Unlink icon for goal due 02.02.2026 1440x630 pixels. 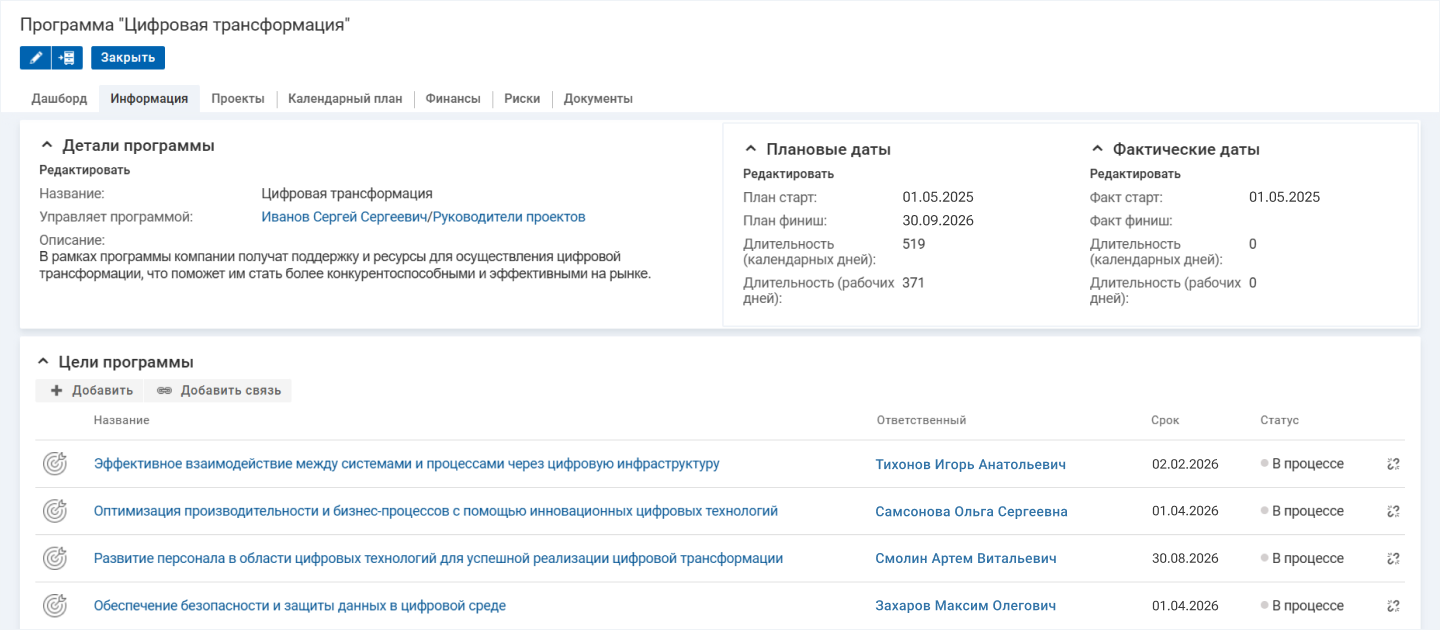coord(1393,464)
